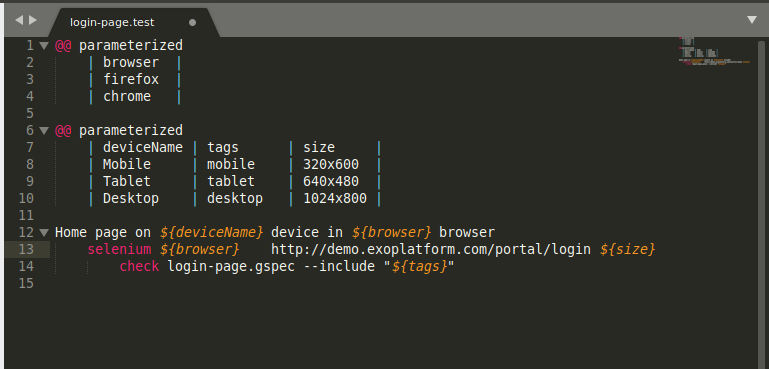This screenshot has width=769, height=369.
Task: Click the minimap code preview
Action: point(714,51)
